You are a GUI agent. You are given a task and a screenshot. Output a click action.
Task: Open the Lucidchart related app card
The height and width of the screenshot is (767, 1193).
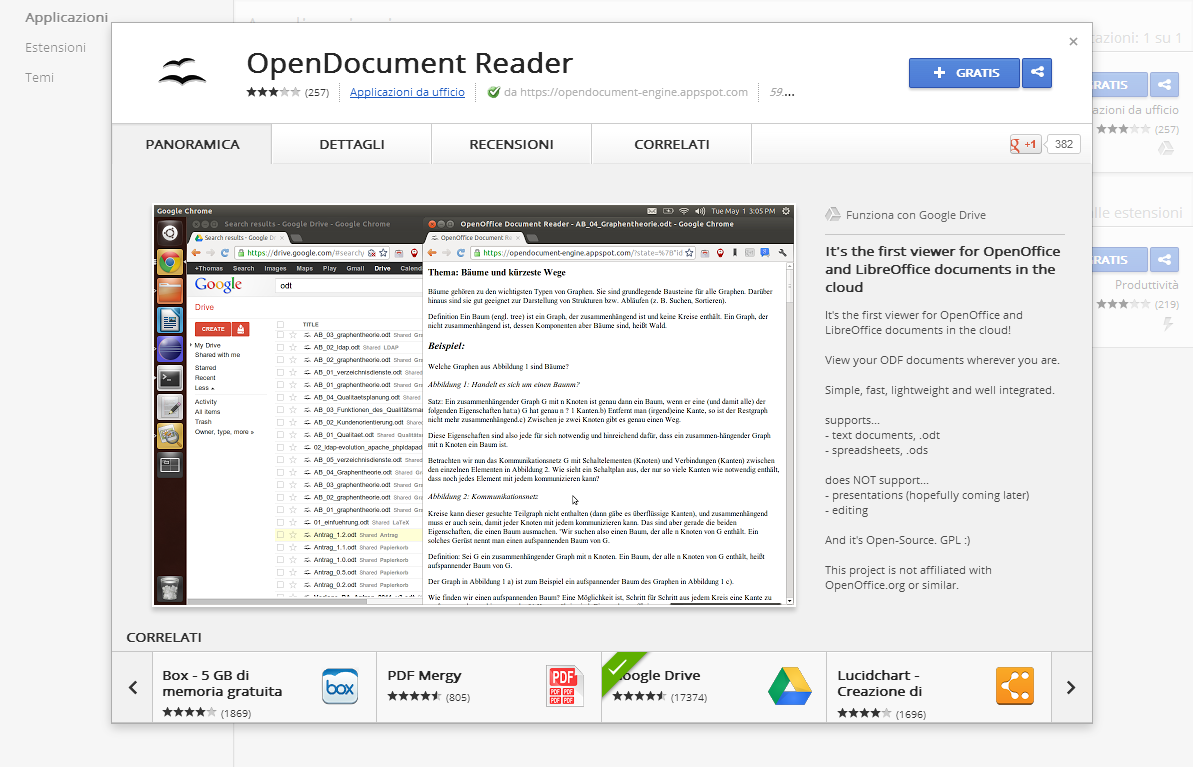coord(938,687)
